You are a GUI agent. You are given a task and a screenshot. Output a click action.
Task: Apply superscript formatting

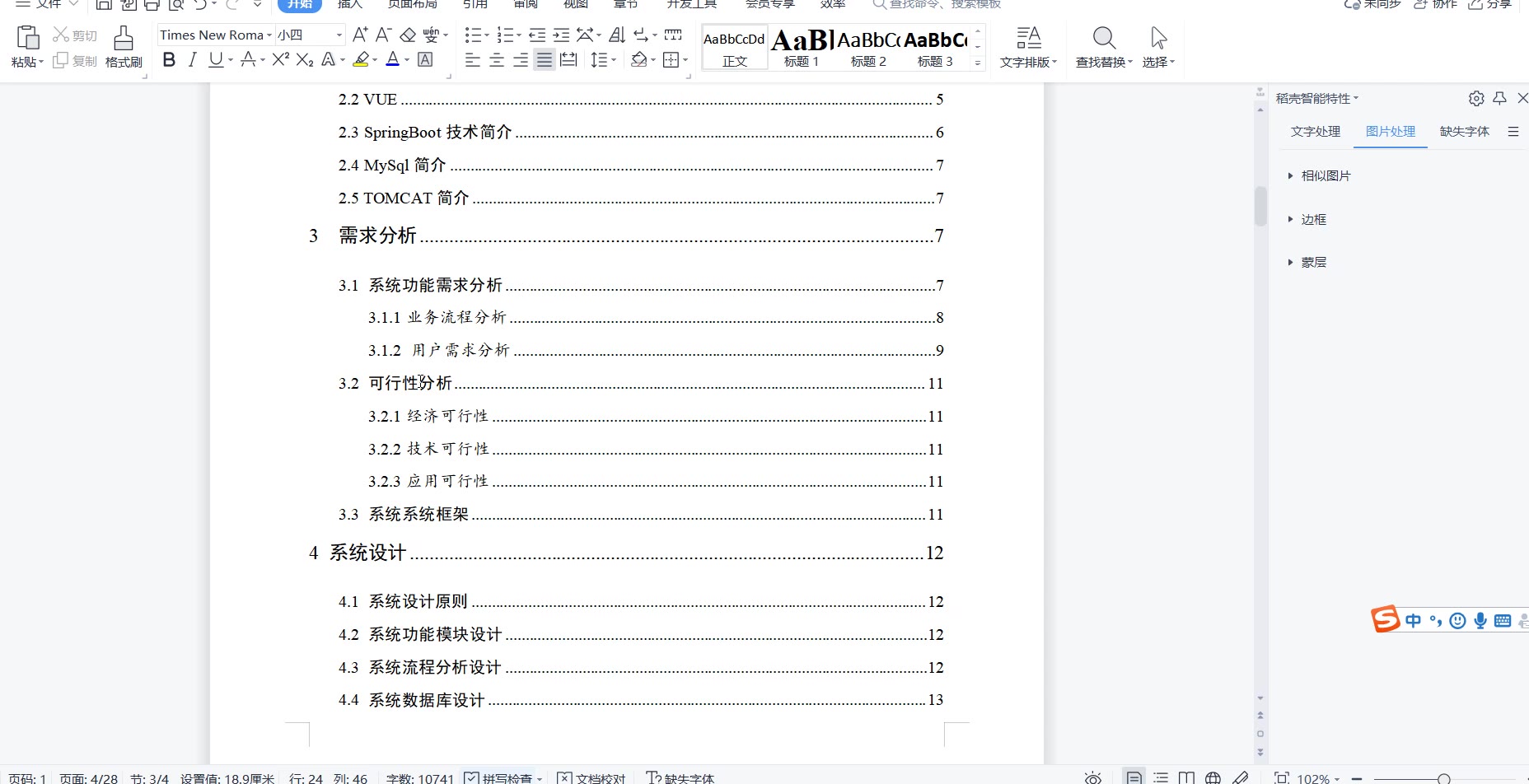(280, 59)
